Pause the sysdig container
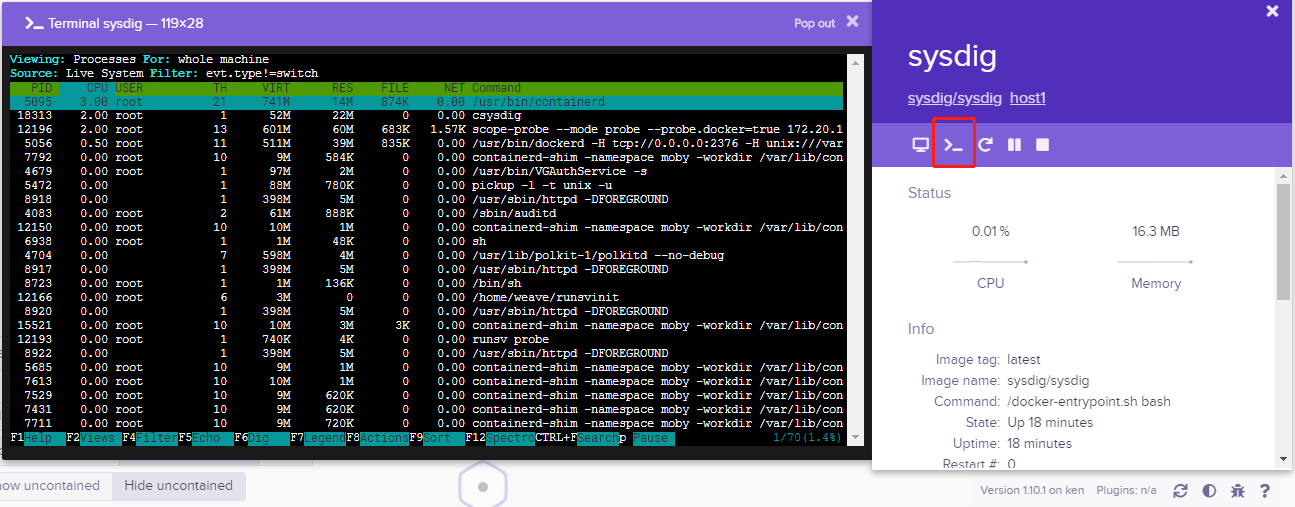Screen dimensions: 1295x507 (x=1014, y=145)
